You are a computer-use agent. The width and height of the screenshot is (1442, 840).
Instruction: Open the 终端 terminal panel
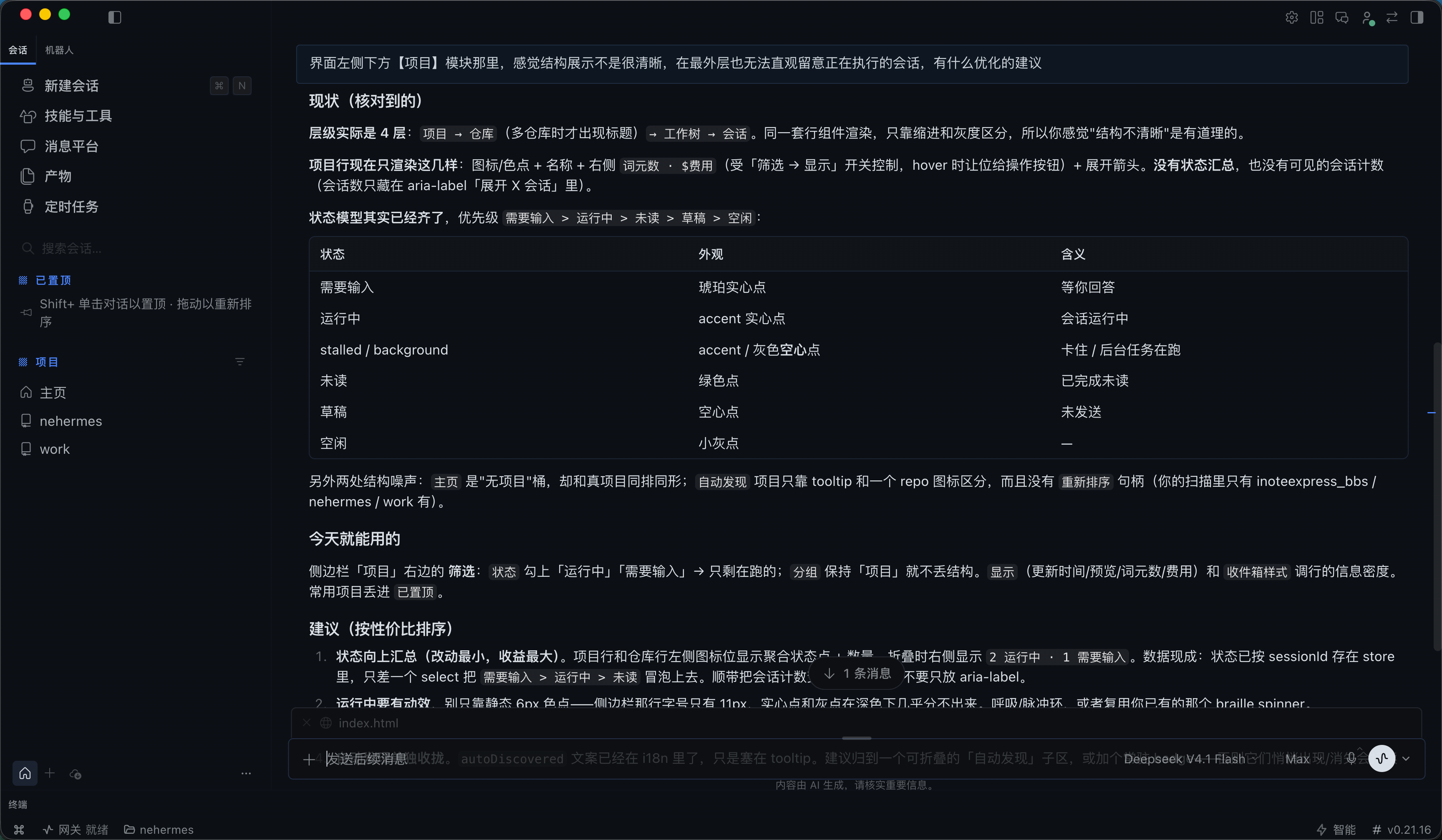point(18,805)
